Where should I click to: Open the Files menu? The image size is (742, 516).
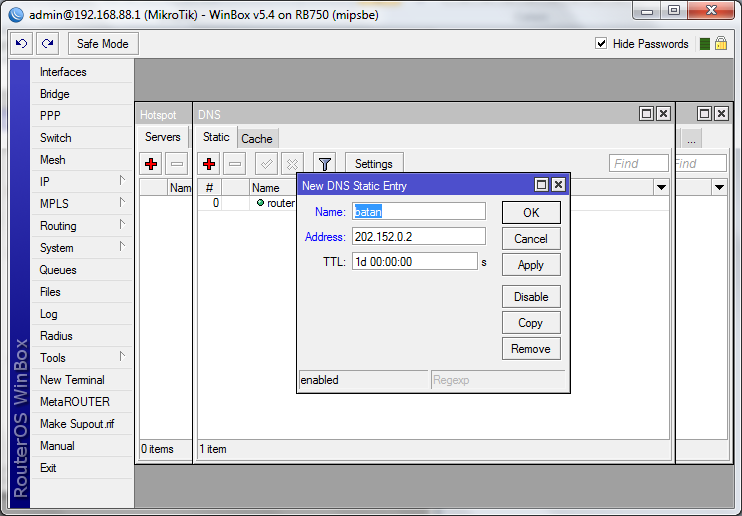(x=81, y=292)
